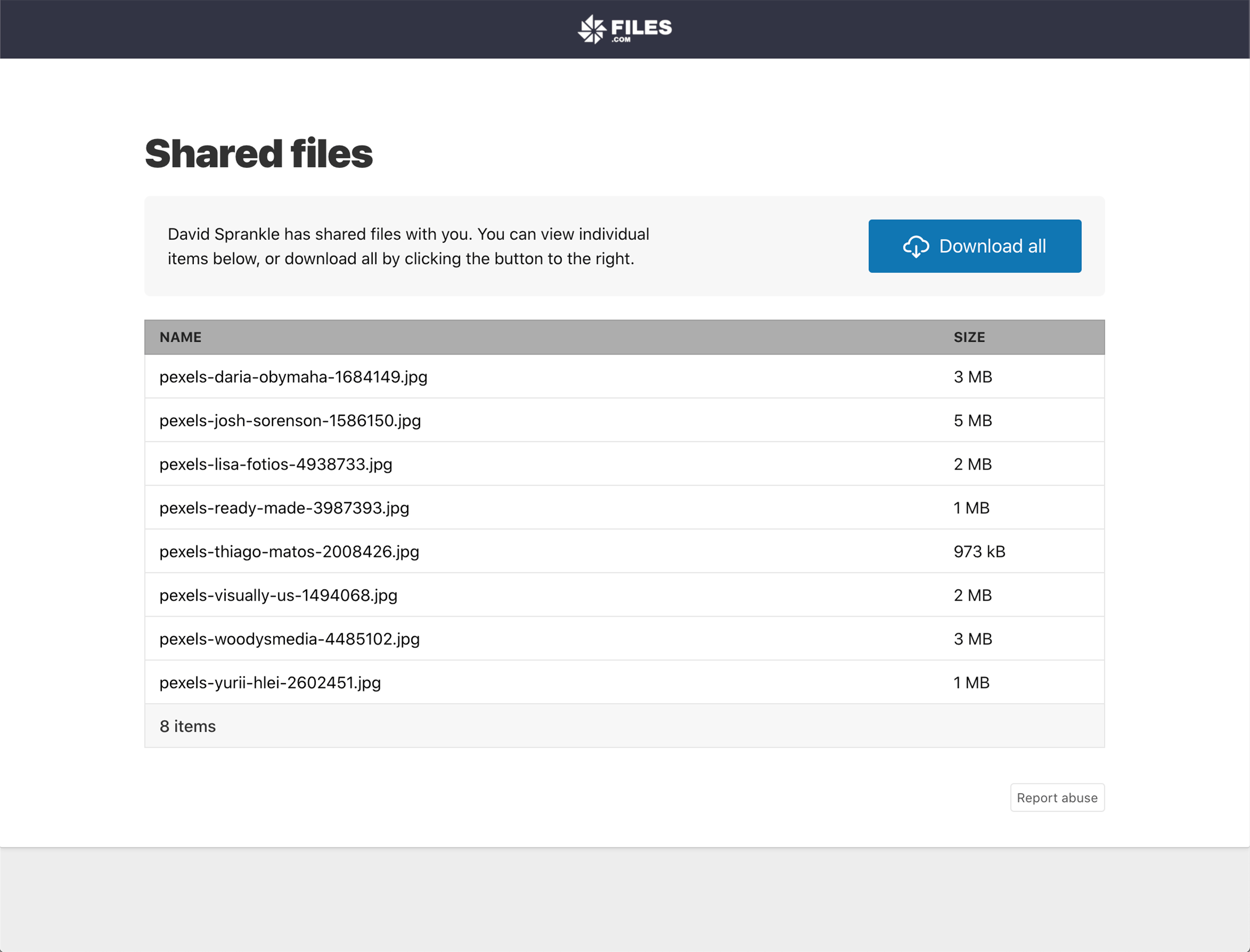Open pexels-josh-sorenson-1586150.jpg file
1250x952 pixels.
[x=290, y=421]
